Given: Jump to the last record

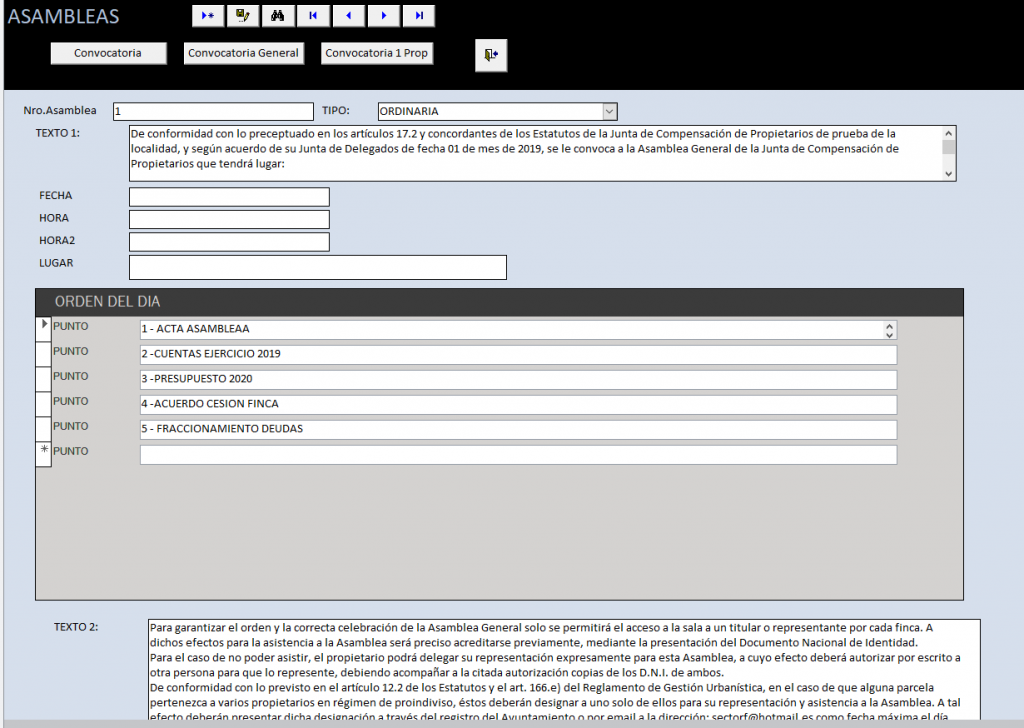Looking at the screenshot, I should 419,16.
